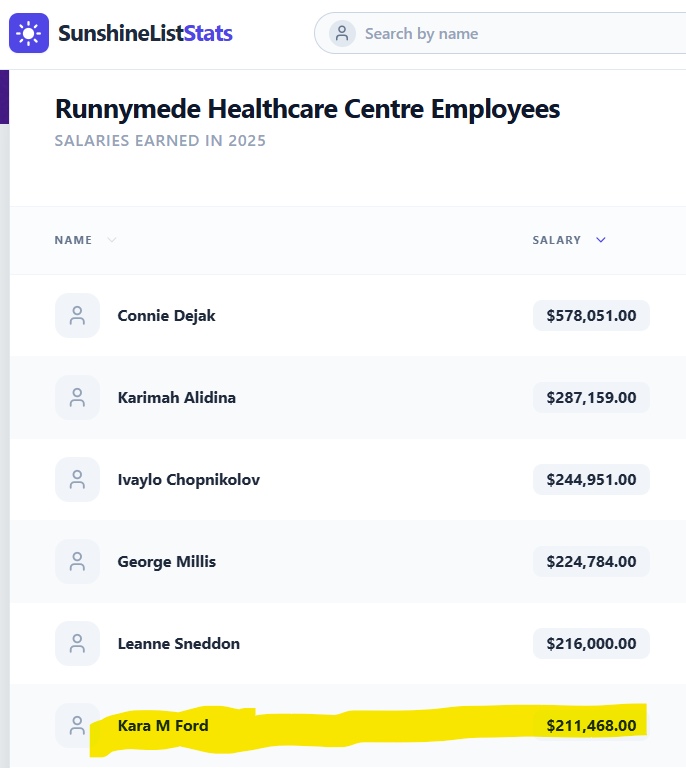Open Kara M Ford's employee entry
The image size is (686, 768).
click(163, 725)
